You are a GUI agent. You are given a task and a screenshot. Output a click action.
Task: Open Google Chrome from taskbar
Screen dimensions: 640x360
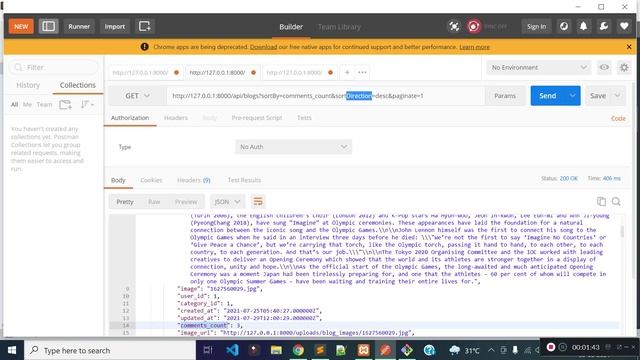click(298, 350)
